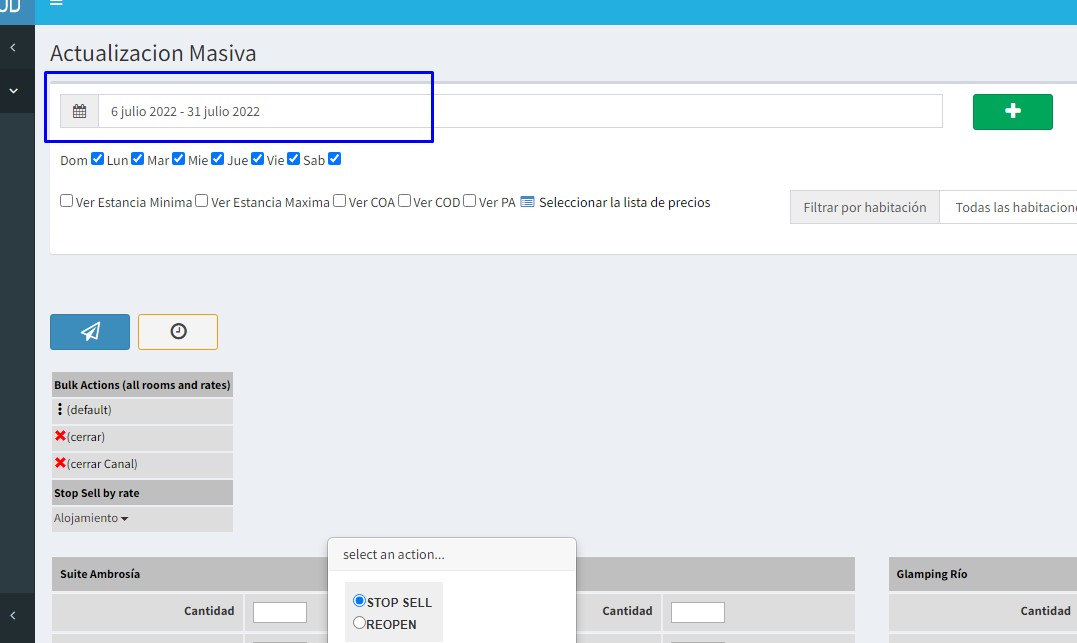Open the Todas las habitaciones room filter

click(x=1010, y=208)
